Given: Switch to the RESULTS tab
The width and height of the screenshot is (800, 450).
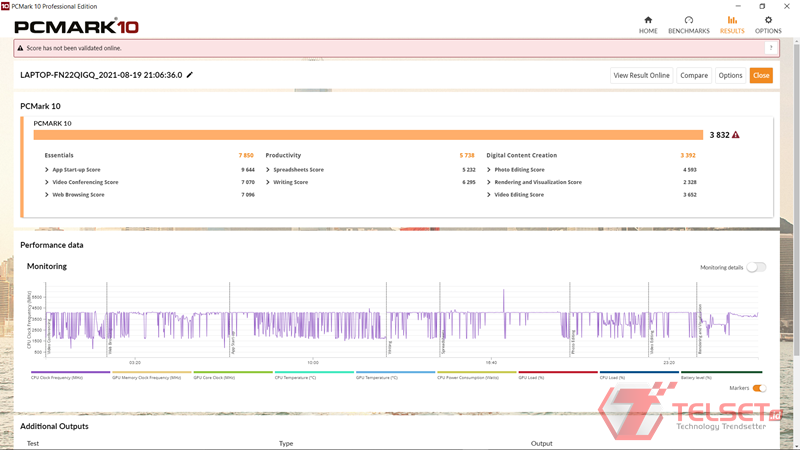Looking at the screenshot, I should (732, 24).
